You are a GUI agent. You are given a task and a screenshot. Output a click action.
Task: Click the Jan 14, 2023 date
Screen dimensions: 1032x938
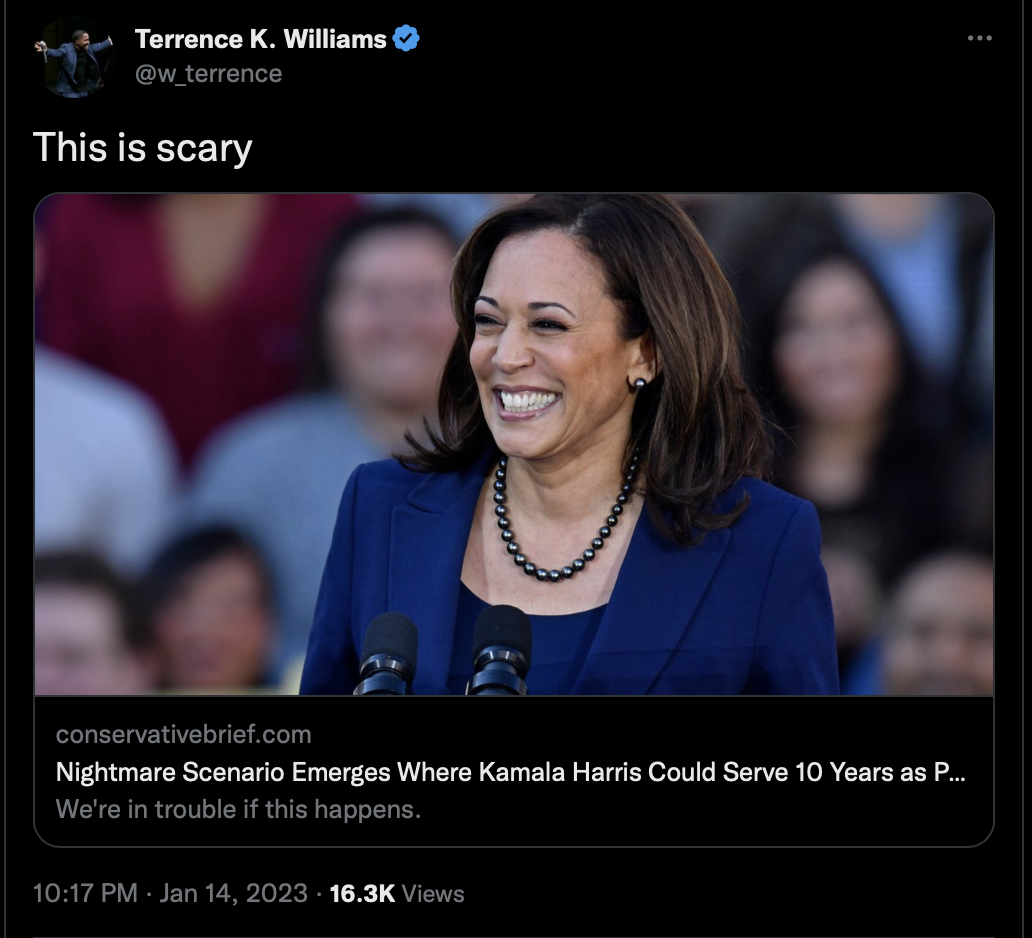(233, 893)
